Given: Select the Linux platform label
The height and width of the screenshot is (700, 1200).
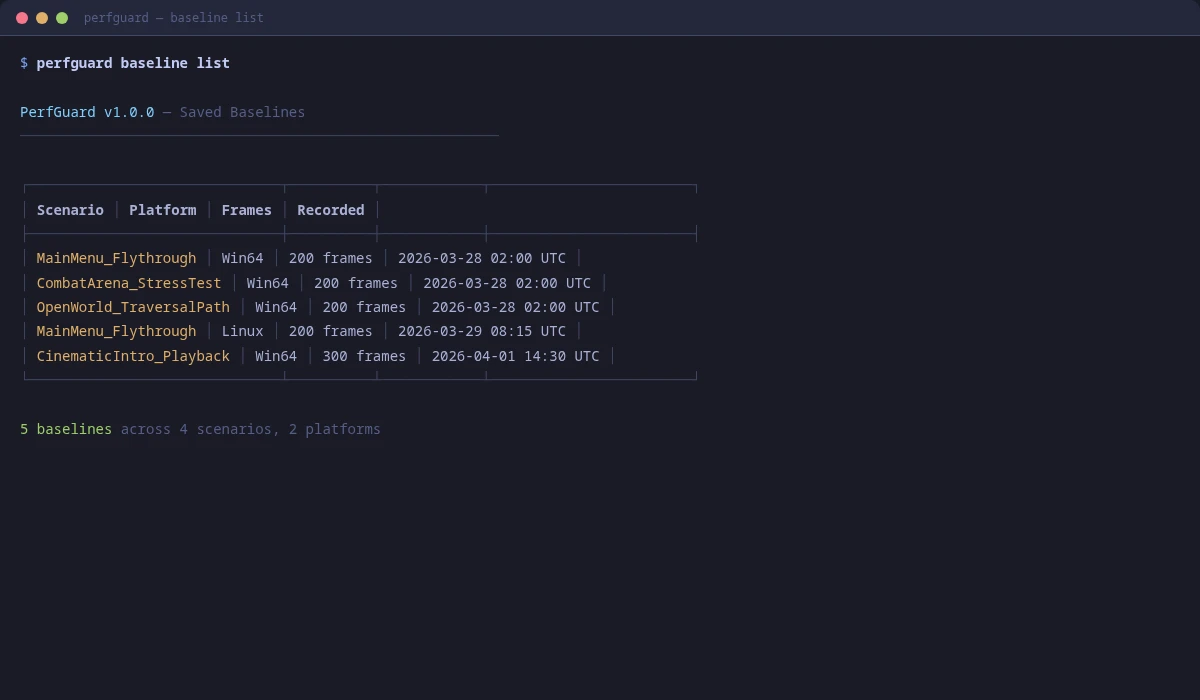Looking at the screenshot, I should click(x=242, y=331).
